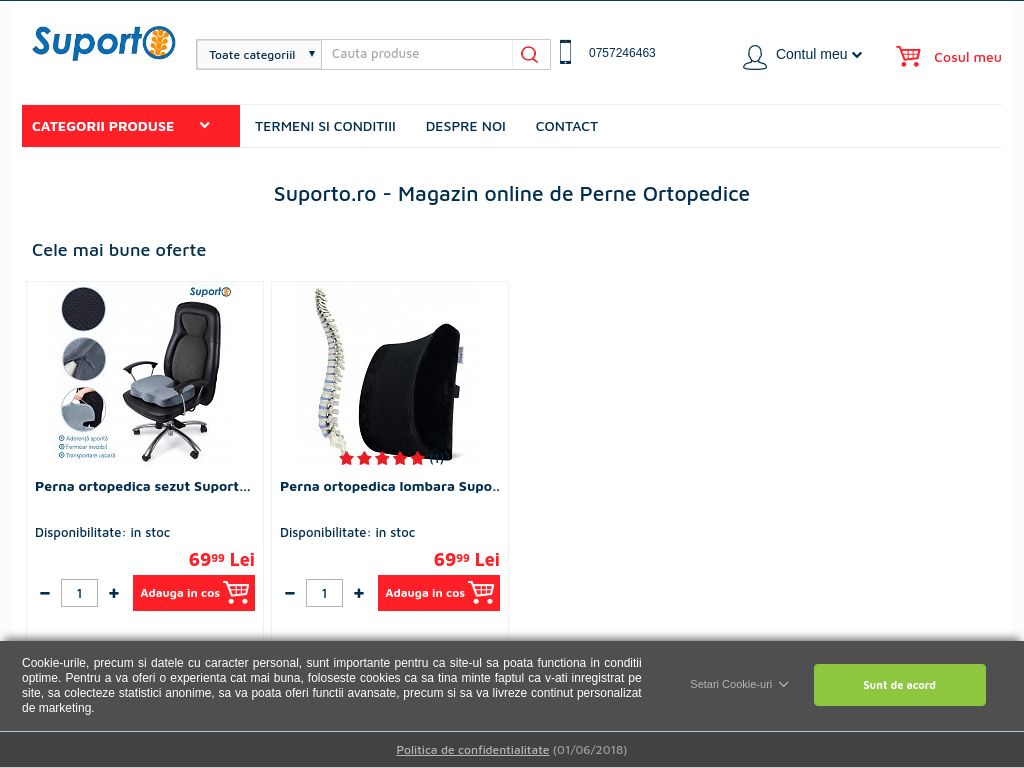Click the Suporto logo

pyautogui.click(x=104, y=42)
